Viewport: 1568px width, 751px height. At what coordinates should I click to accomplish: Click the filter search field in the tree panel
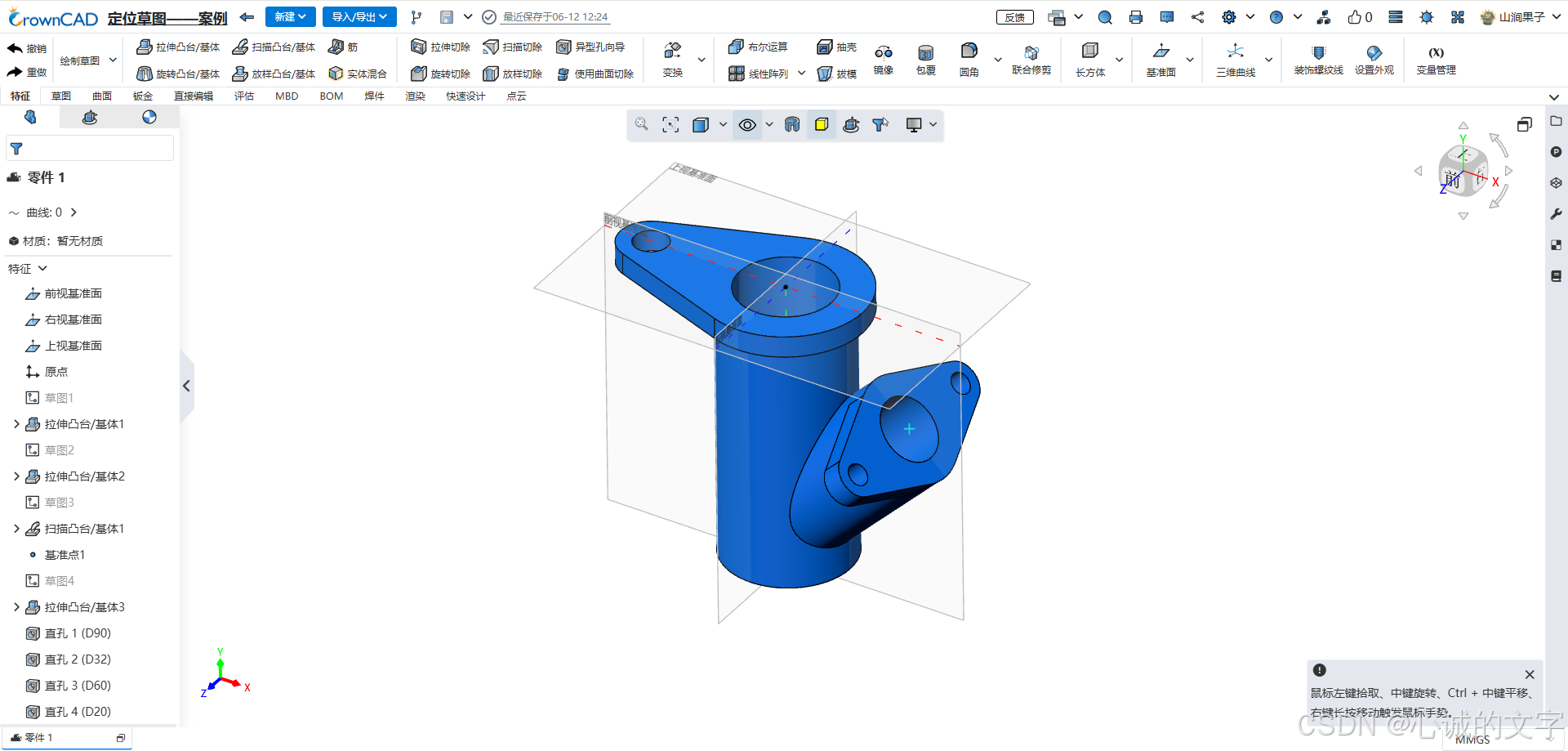tap(90, 148)
